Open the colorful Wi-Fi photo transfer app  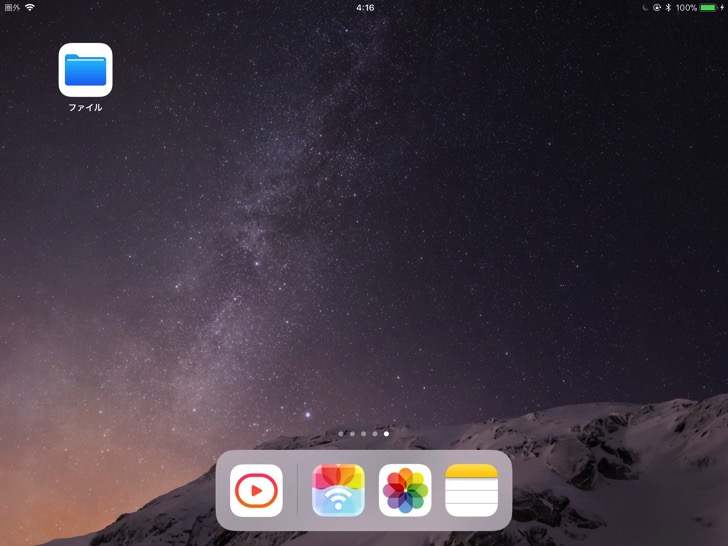[338, 490]
